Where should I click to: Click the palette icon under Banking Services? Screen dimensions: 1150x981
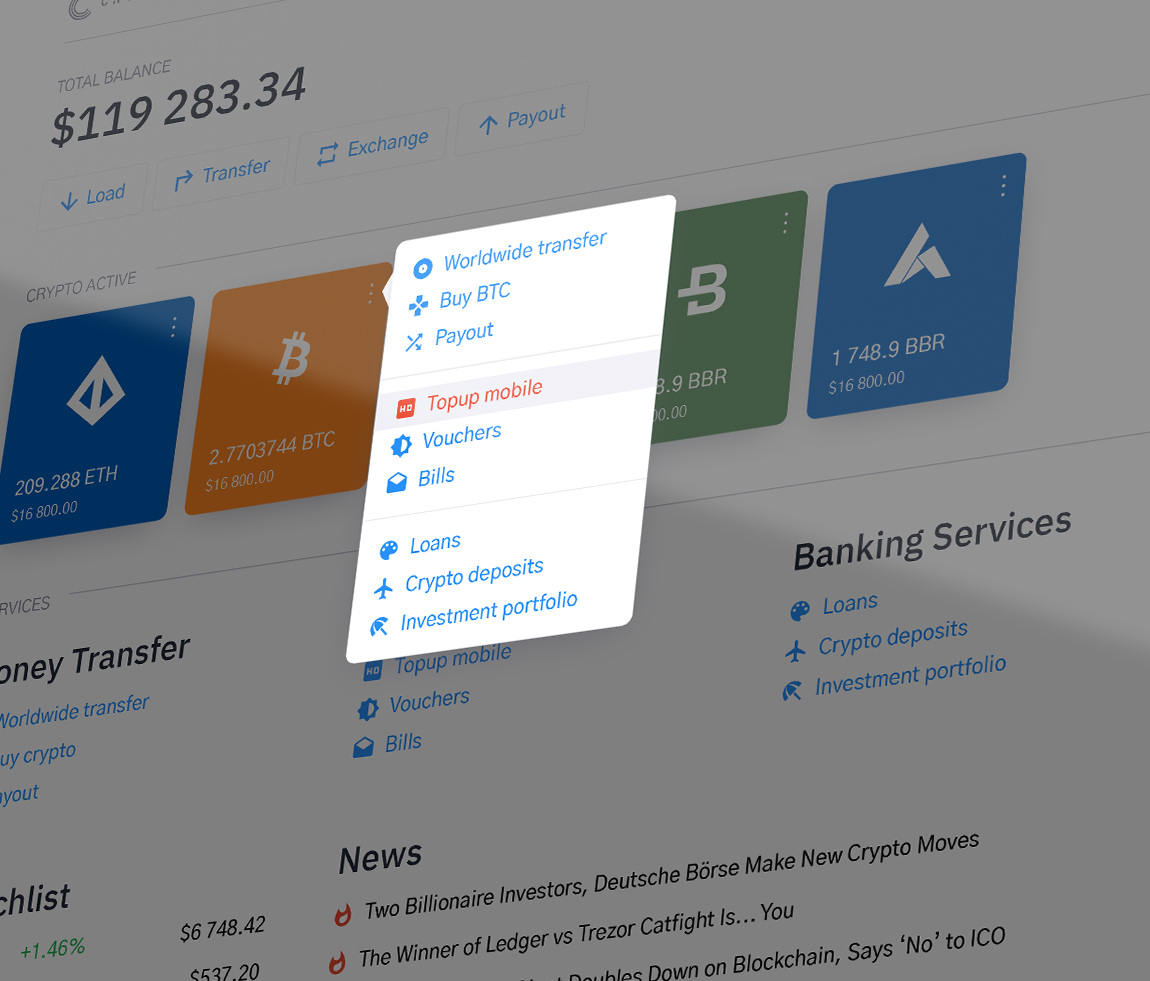point(800,610)
